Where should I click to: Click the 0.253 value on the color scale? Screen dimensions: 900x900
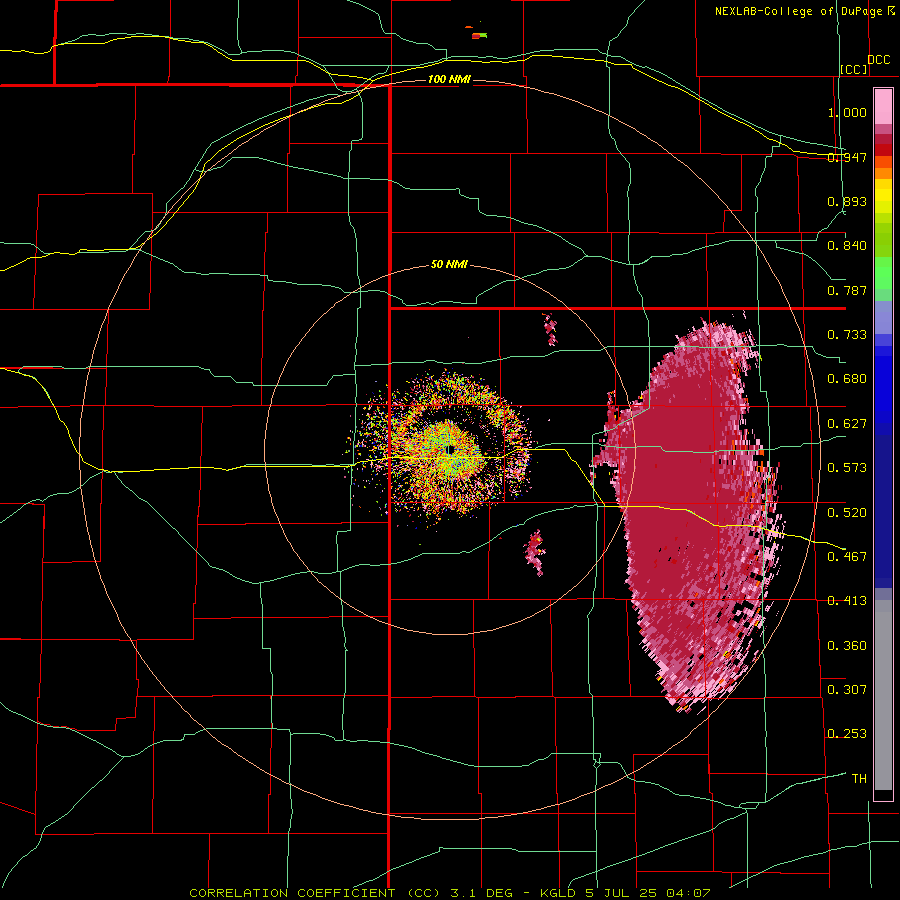847,734
